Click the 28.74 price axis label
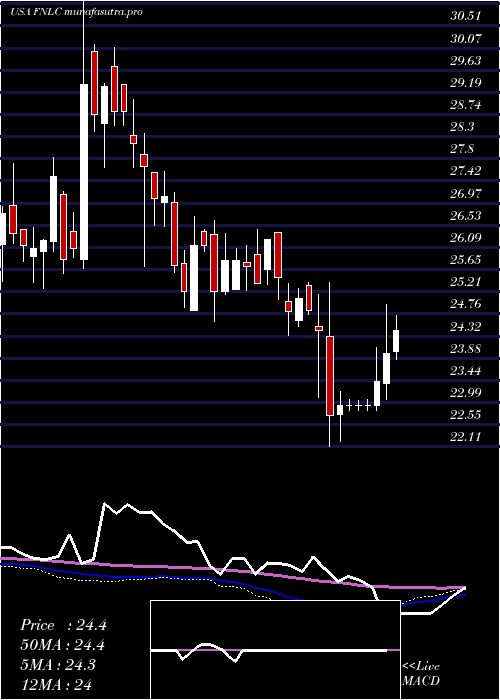500x700 pixels. 466,105
